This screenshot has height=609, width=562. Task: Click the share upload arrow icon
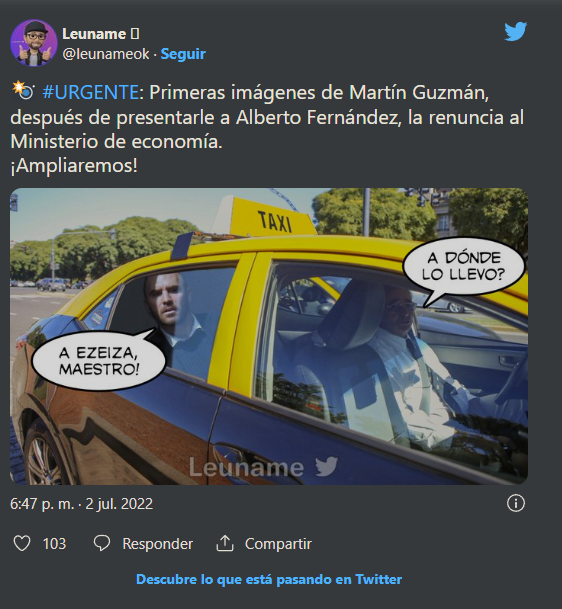click(224, 543)
